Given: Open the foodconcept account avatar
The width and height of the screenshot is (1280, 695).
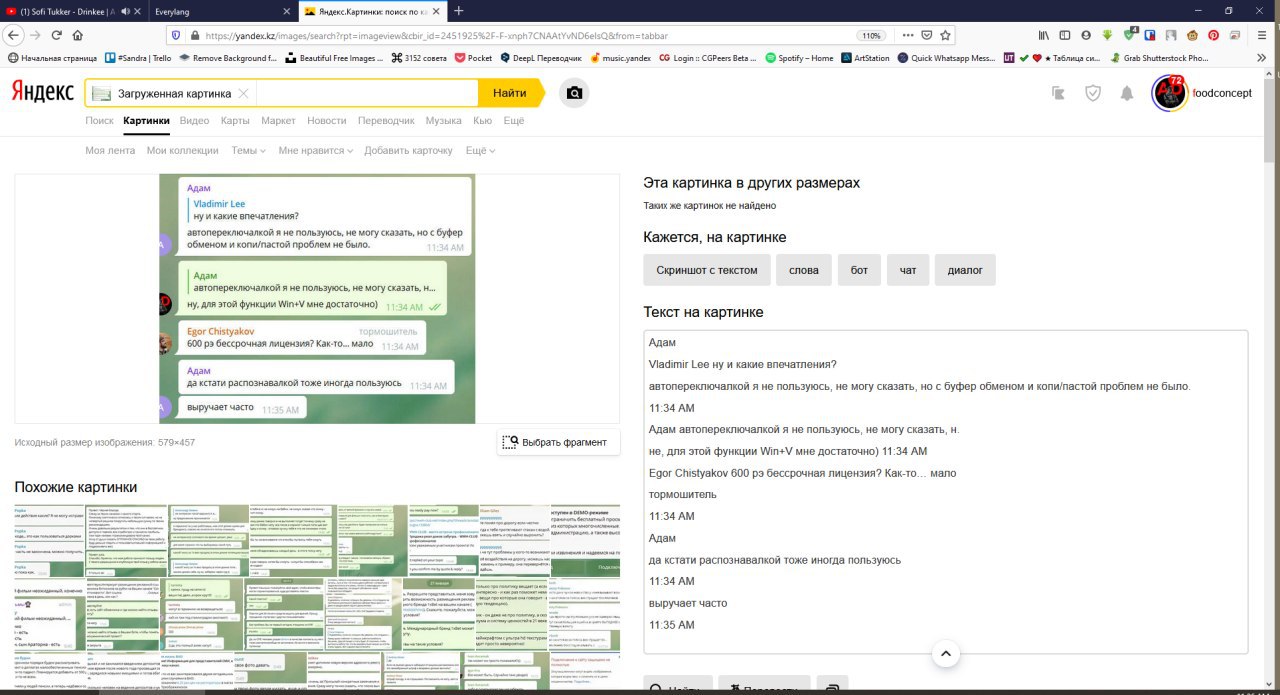Looking at the screenshot, I should point(1170,93).
